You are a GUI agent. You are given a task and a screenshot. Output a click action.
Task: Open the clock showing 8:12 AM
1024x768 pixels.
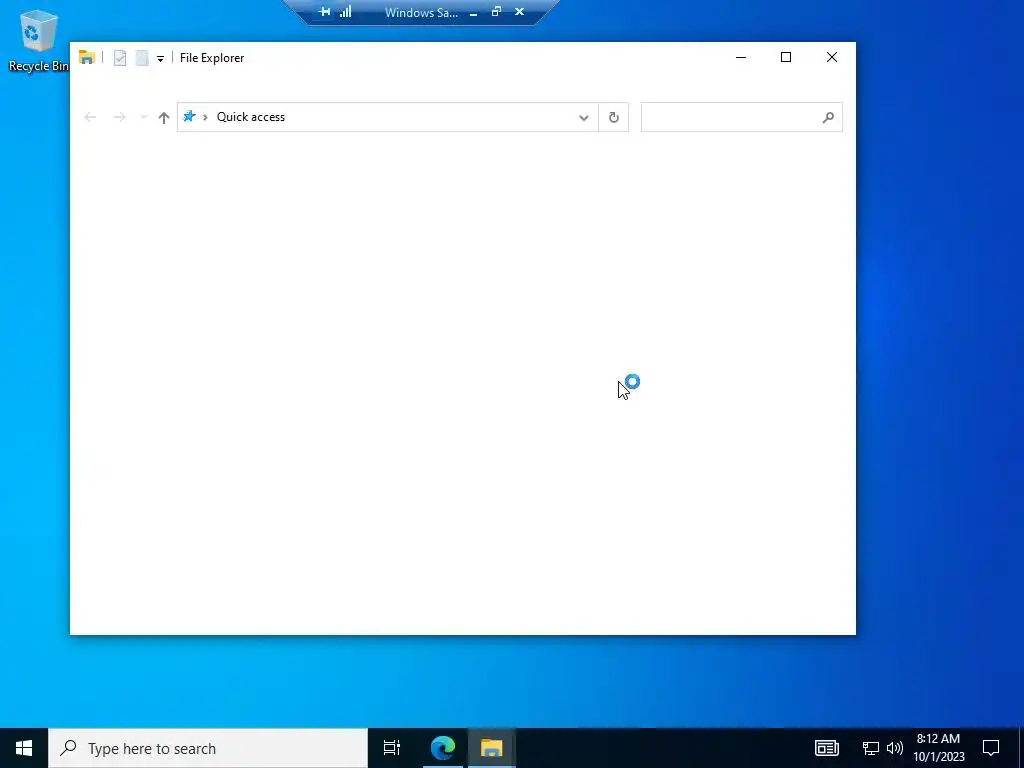pyautogui.click(x=938, y=748)
